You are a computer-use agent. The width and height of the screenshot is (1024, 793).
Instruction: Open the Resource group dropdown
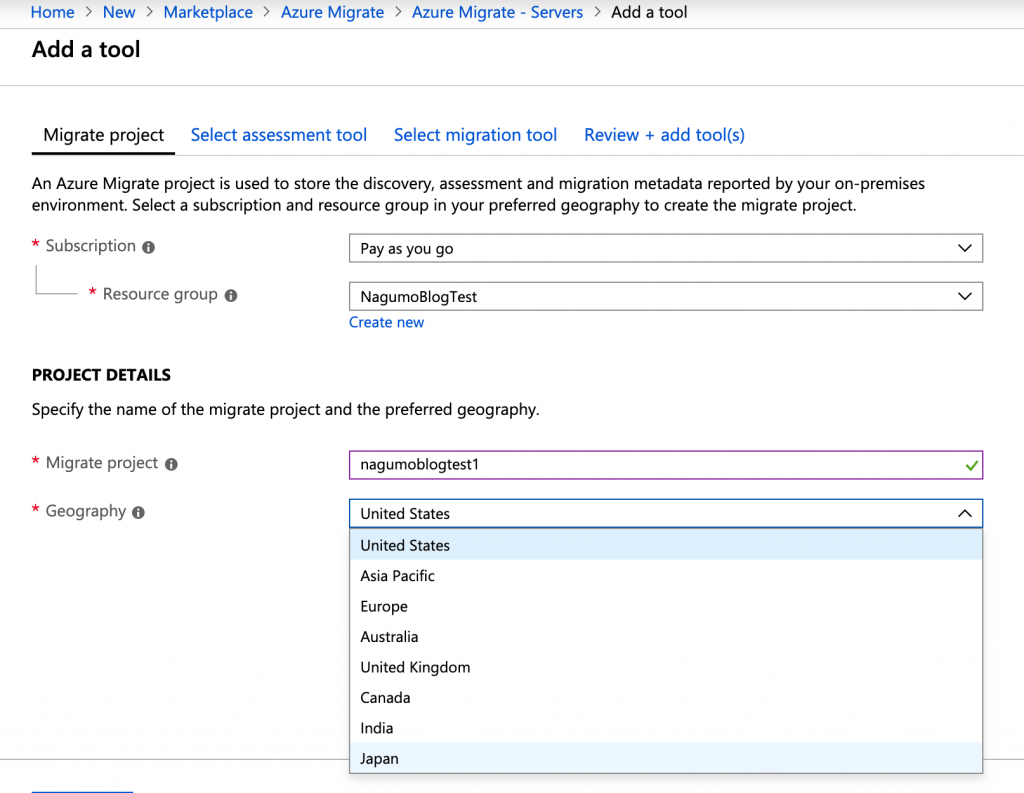click(x=665, y=297)
